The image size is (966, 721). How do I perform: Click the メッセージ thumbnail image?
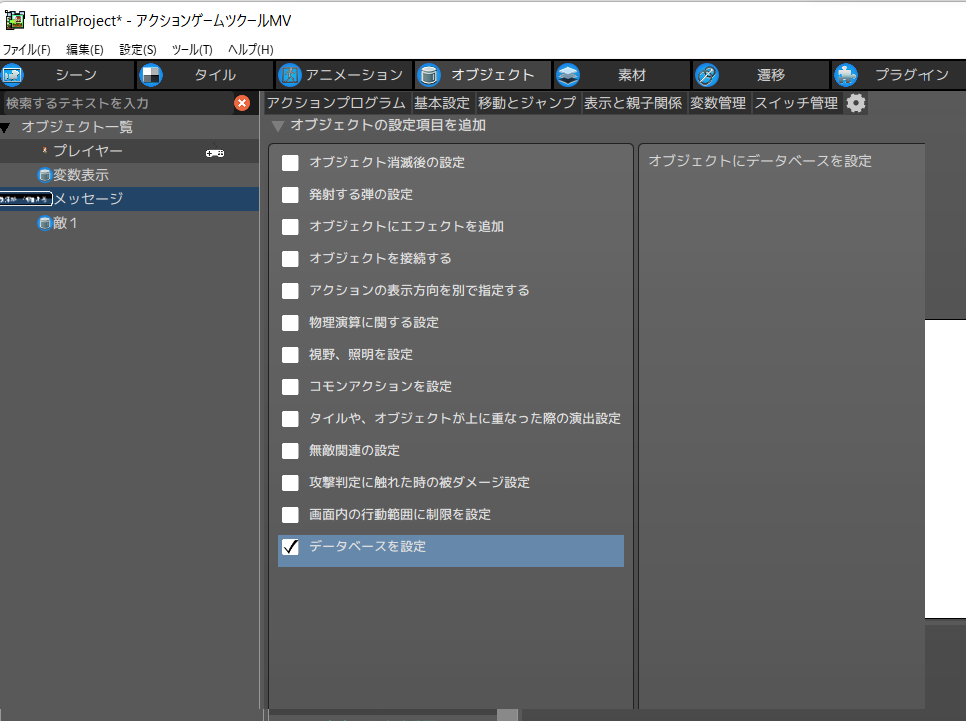[26, 199]
